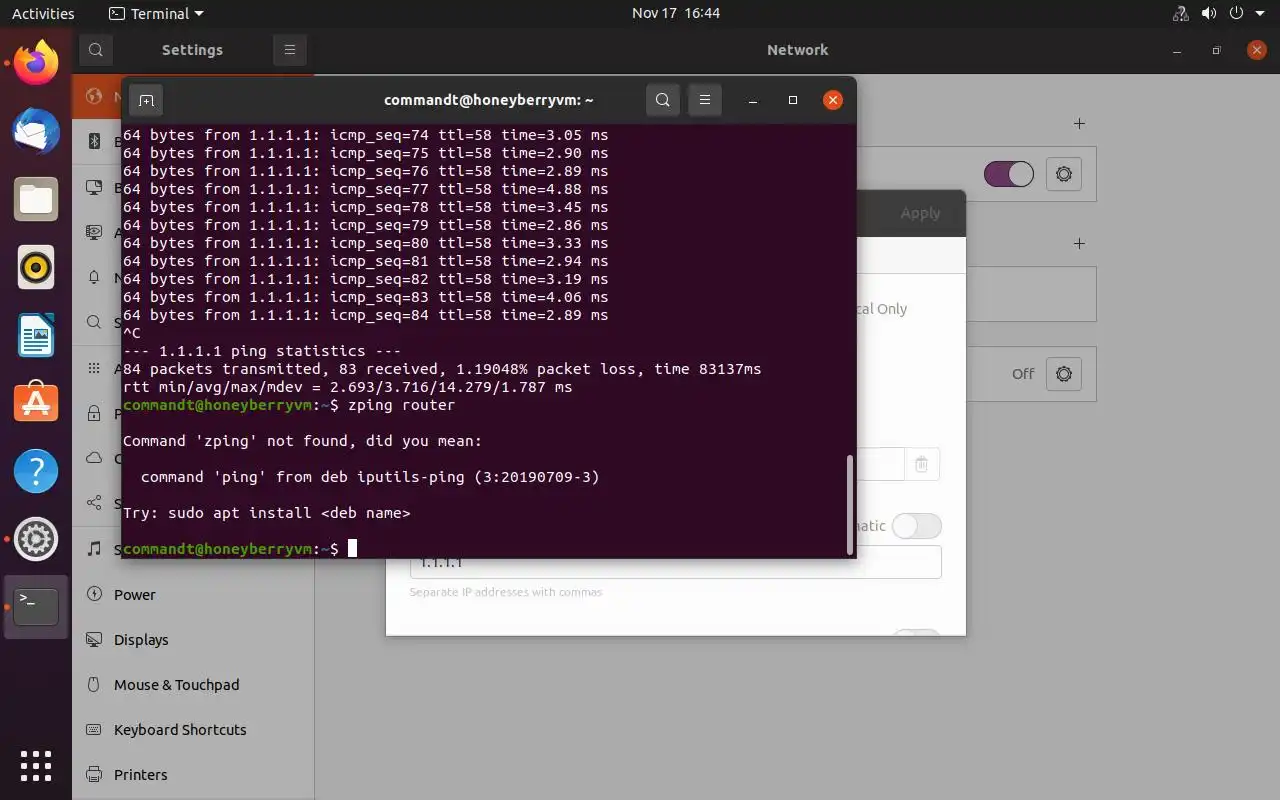
Task: Click 'Command 'zping' not found' text
Action: 302,441
